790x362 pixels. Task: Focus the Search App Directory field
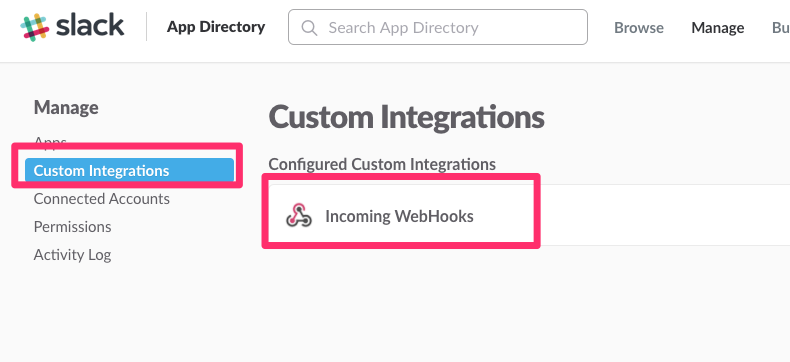click(x=438, y=27)
